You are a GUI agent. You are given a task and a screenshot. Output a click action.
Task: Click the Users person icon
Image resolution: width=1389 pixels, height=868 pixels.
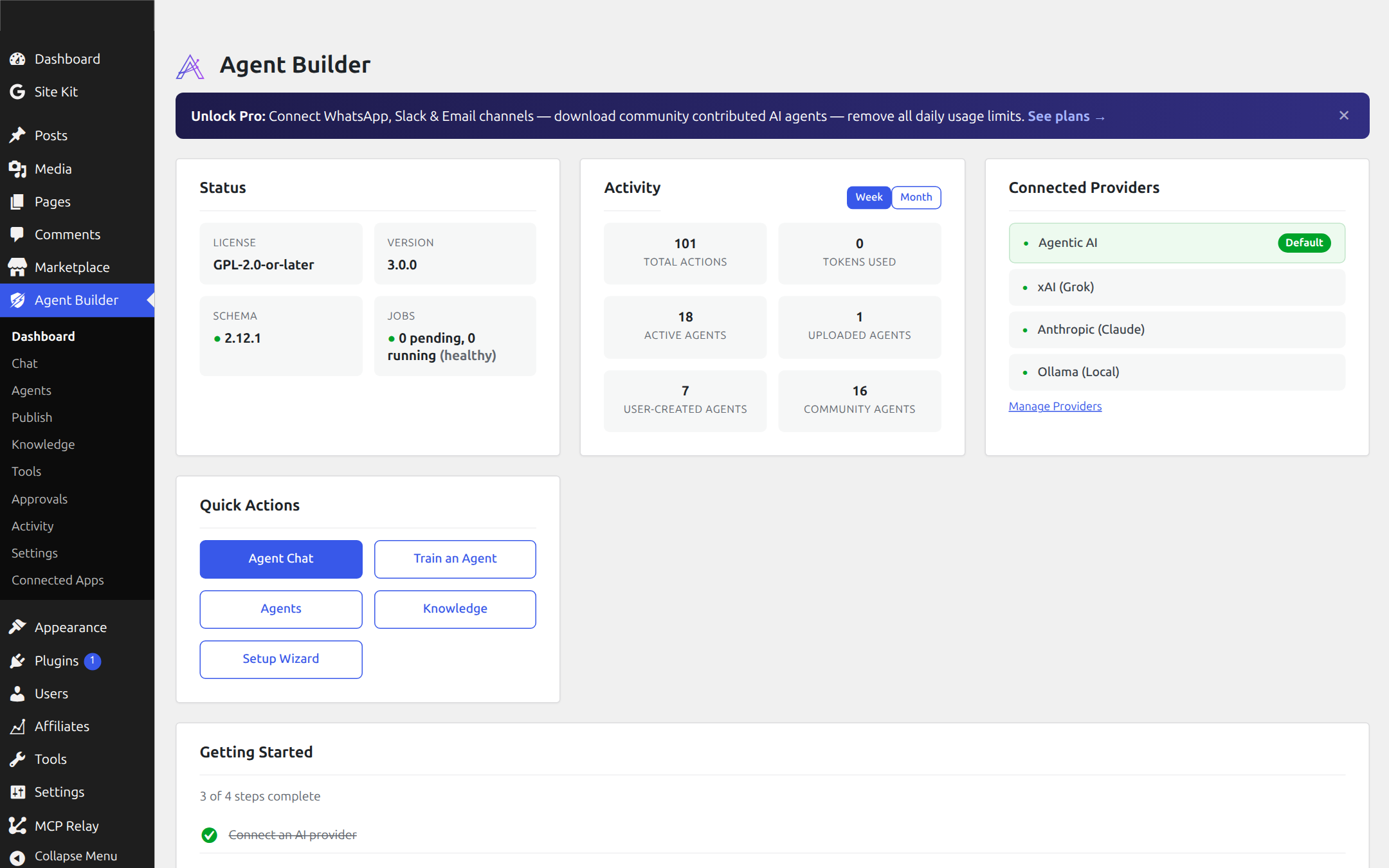[17, 694]
